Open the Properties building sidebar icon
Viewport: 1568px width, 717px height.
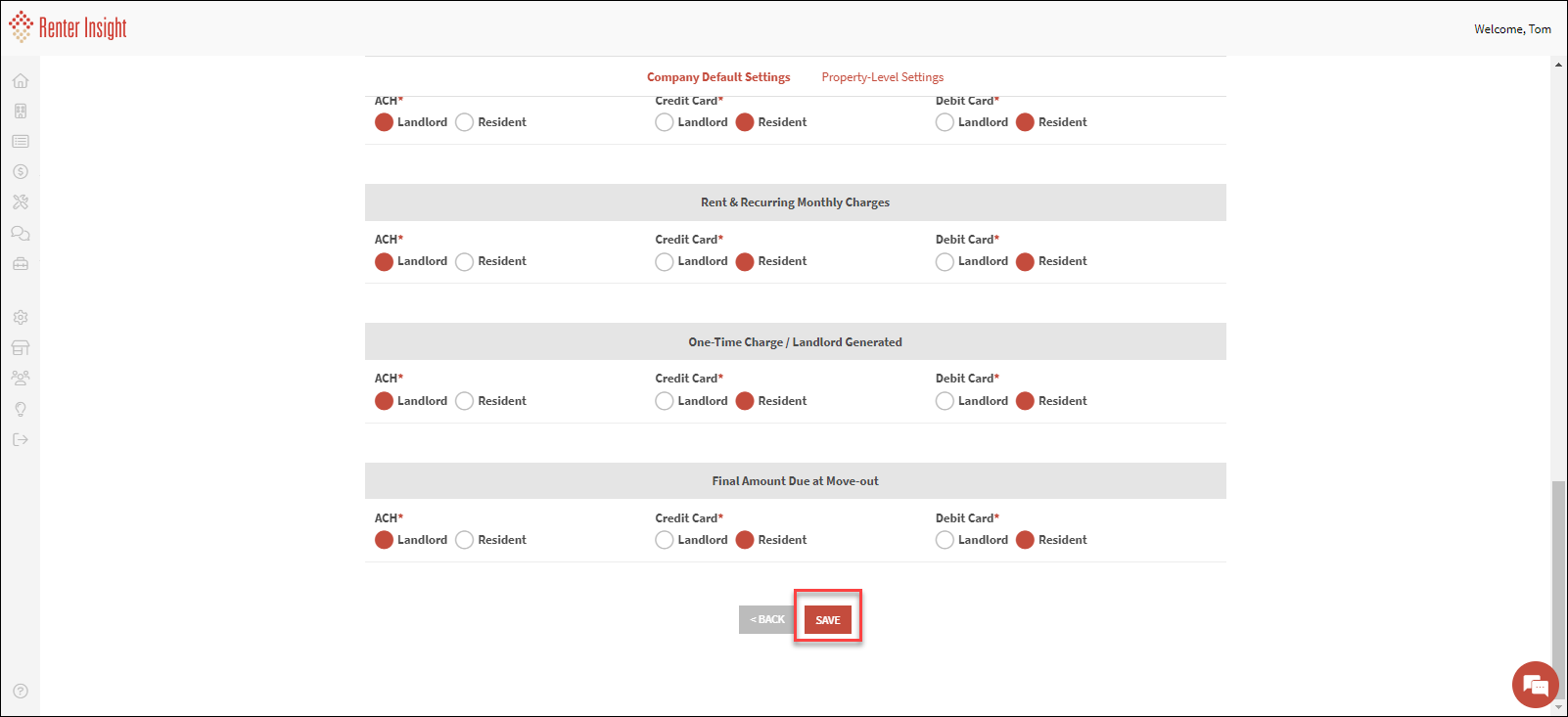21,112
